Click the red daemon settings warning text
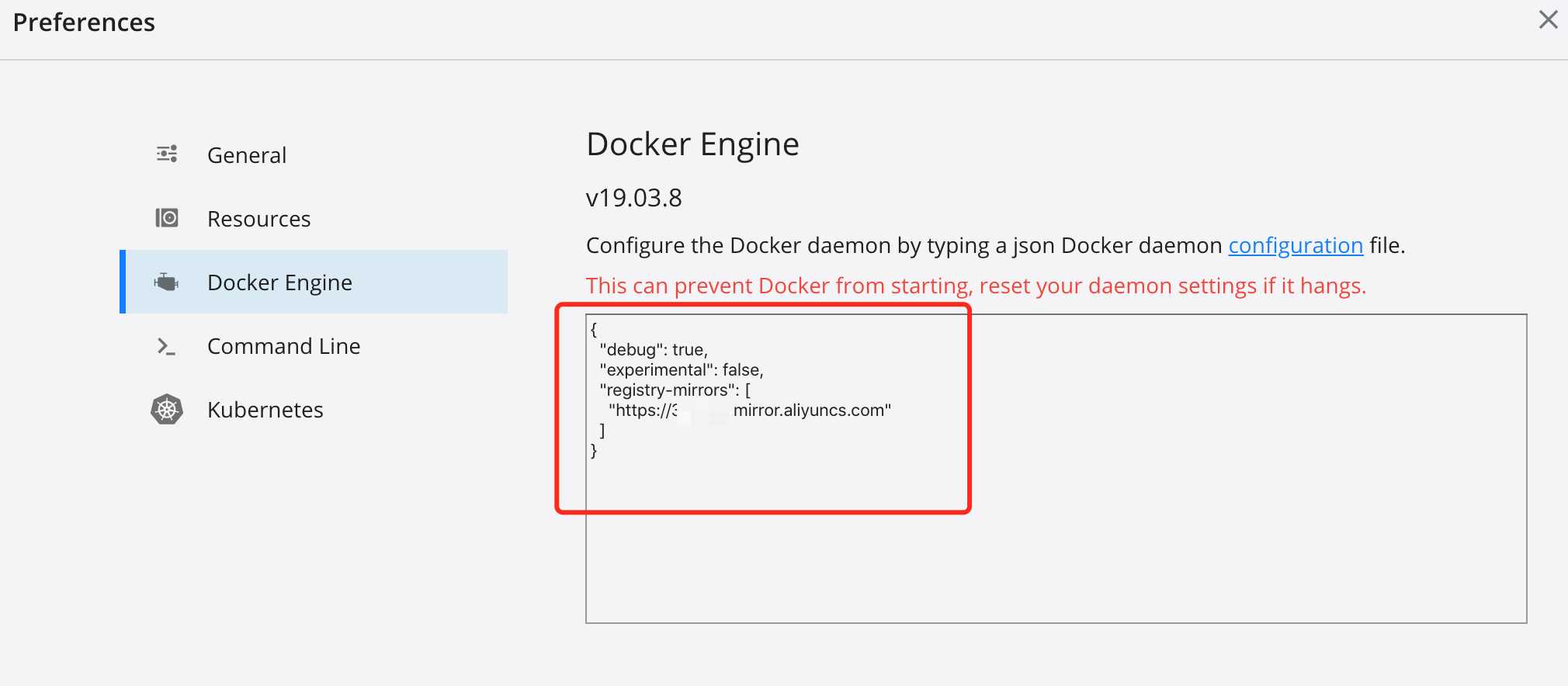This screenshot has height=686, width=1568. pyautogui.click(x=976, y=286)
